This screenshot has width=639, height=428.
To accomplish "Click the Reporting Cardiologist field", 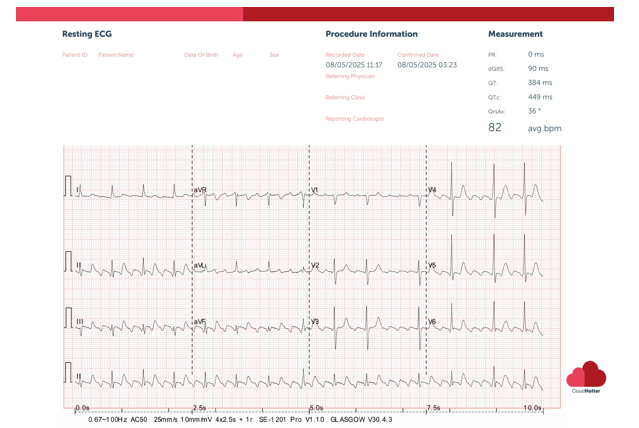I will click(354, 118).
